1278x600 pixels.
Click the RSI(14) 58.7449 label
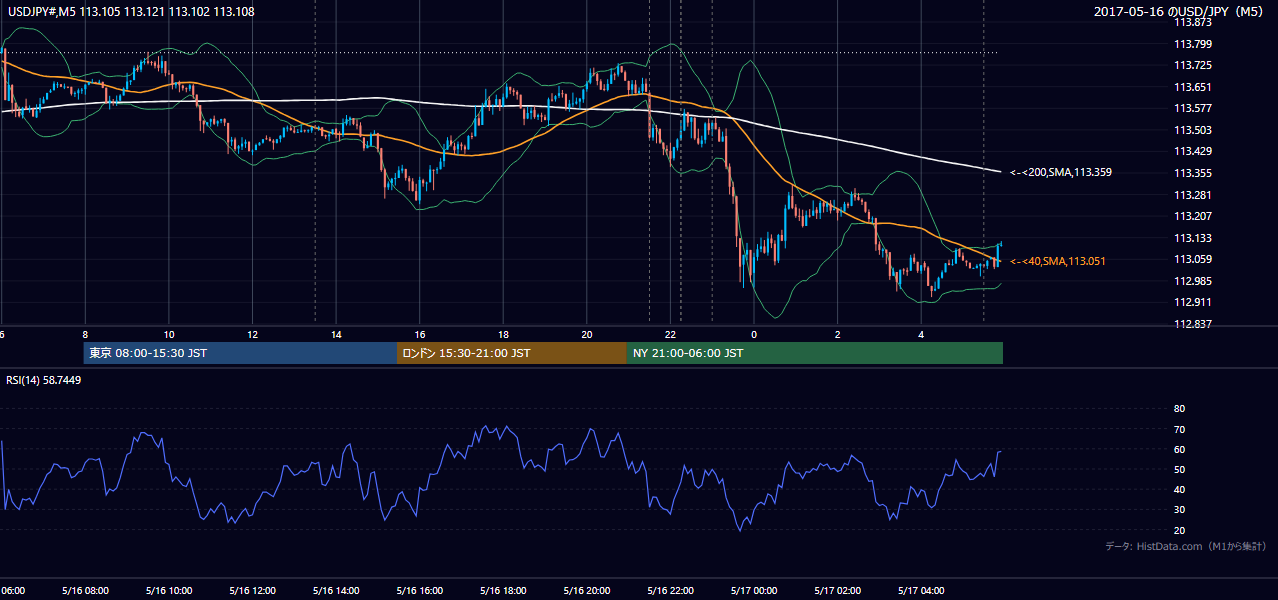tap(44, 380)
